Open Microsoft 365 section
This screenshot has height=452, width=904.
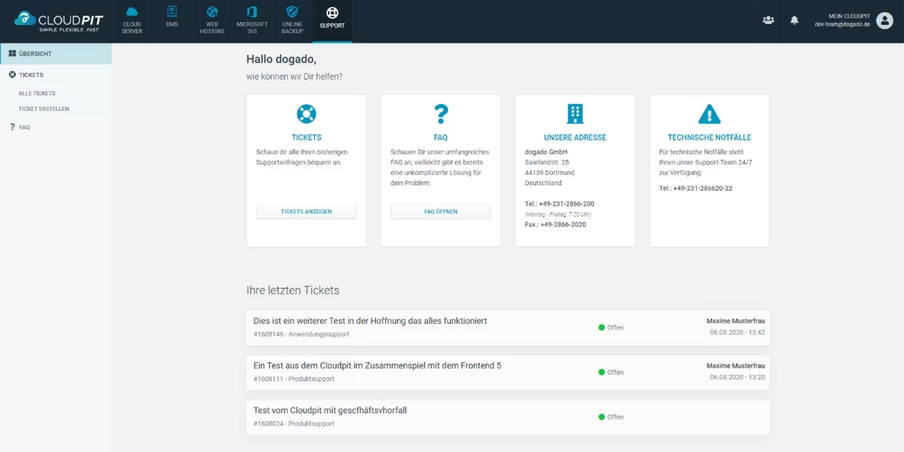pos(252,20)
